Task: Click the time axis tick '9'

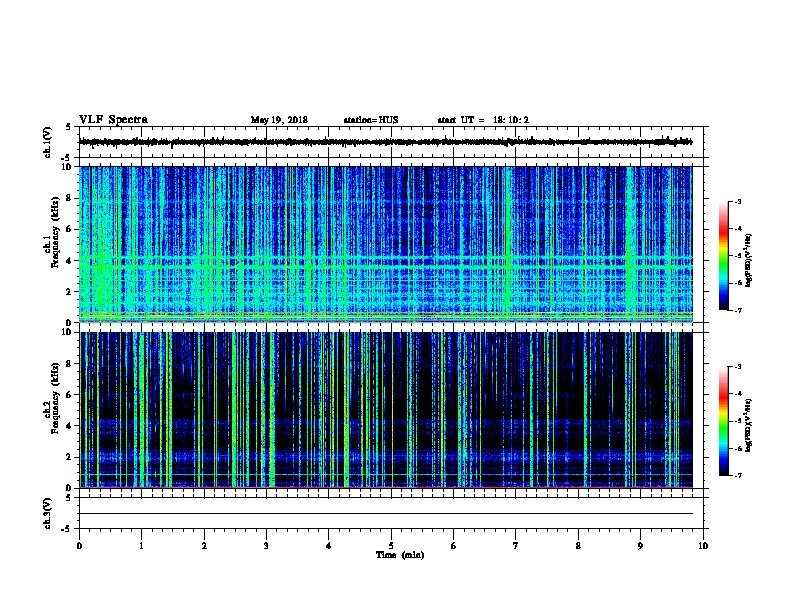Action: coord(640,545)
